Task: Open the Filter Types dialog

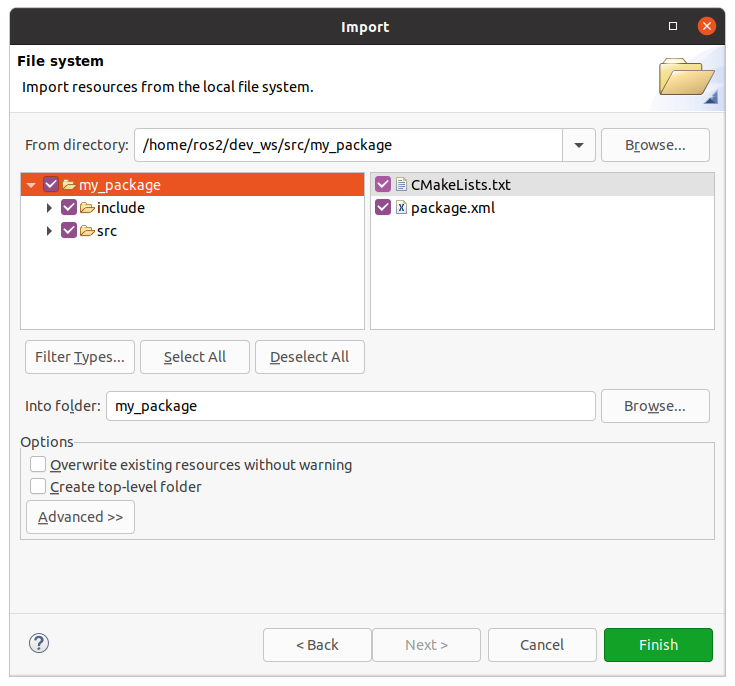Action: [80, 357]
